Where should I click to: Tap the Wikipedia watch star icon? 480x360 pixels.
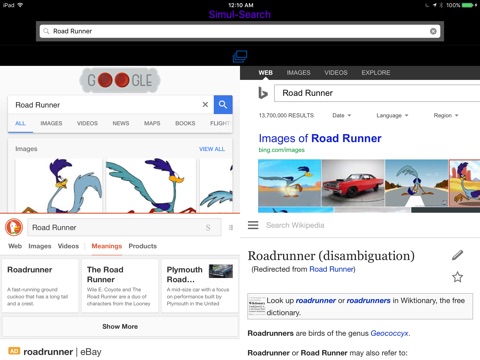click(458, 277)
